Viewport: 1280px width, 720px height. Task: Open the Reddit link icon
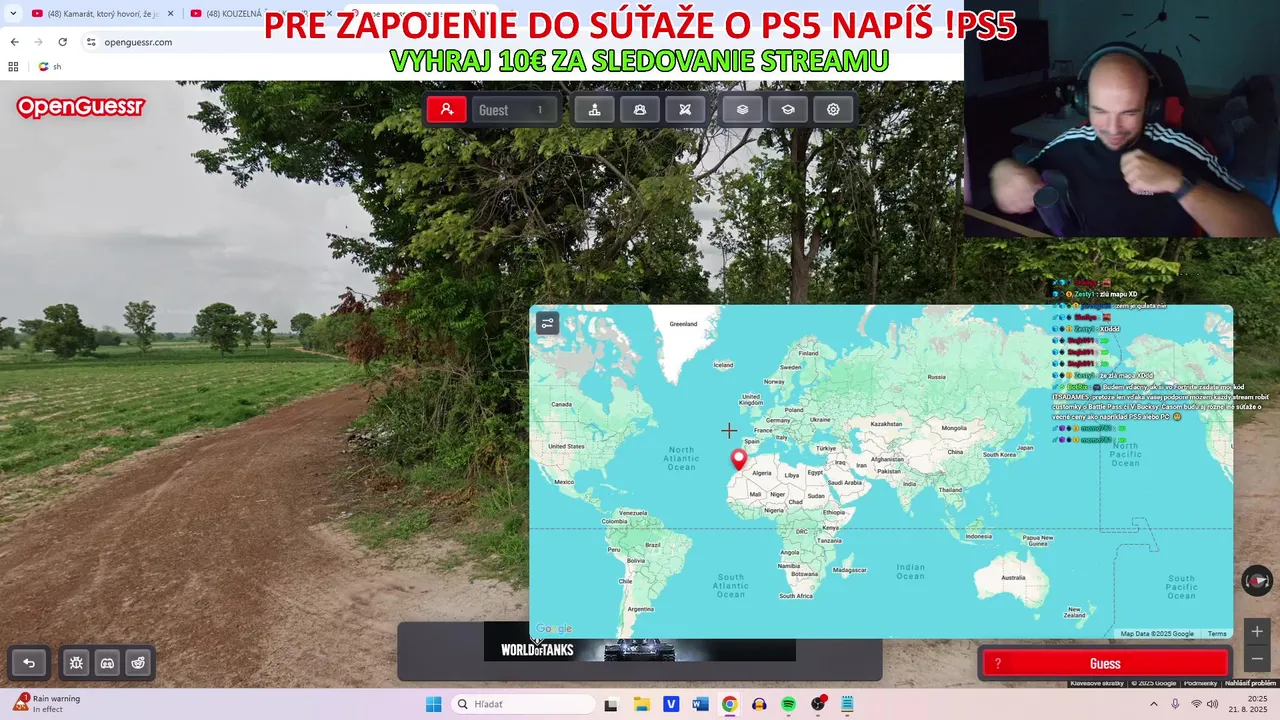tap(138, 663)
